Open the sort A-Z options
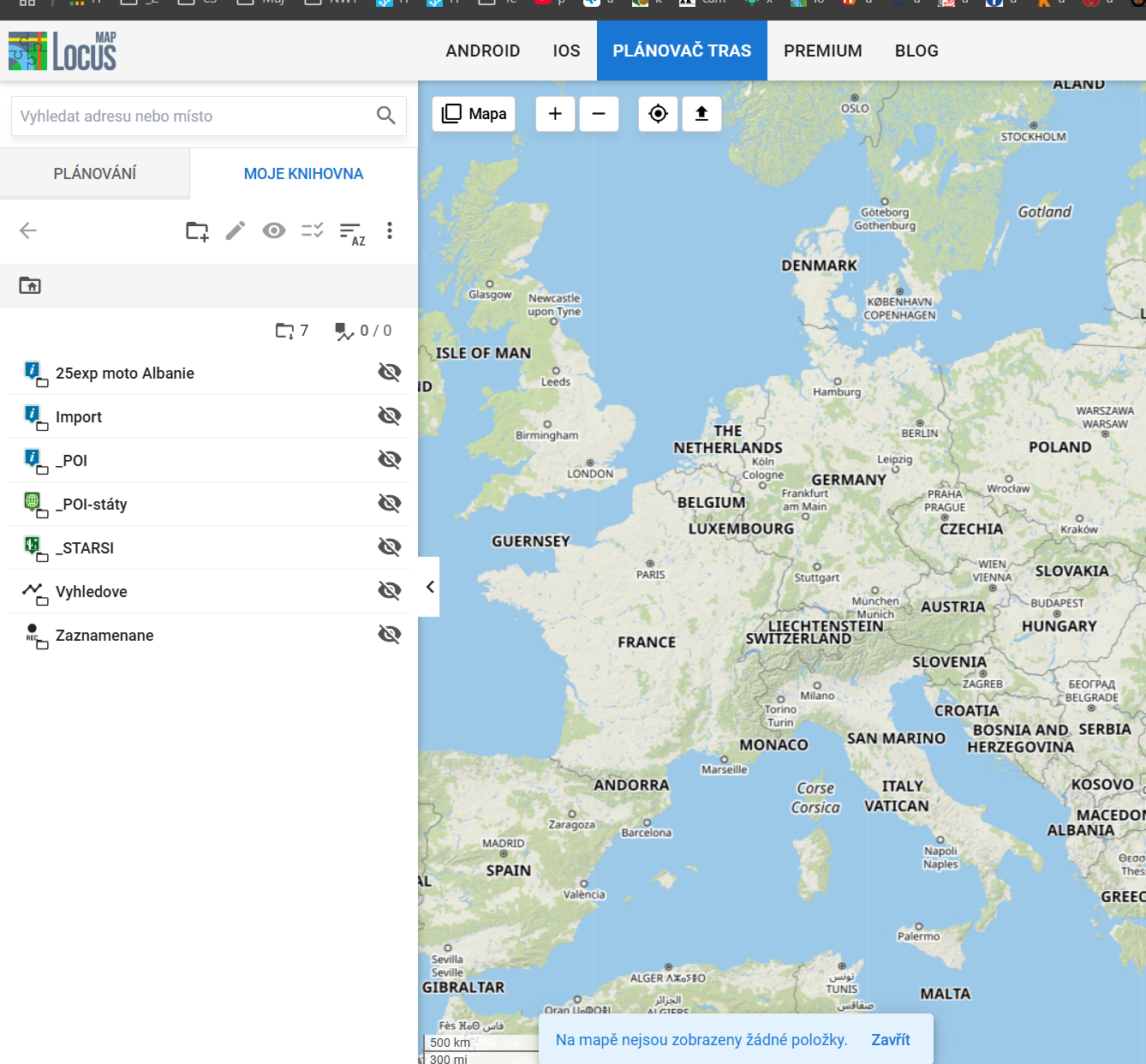This screenshot has width=1146, height=1064. (352, 232)
